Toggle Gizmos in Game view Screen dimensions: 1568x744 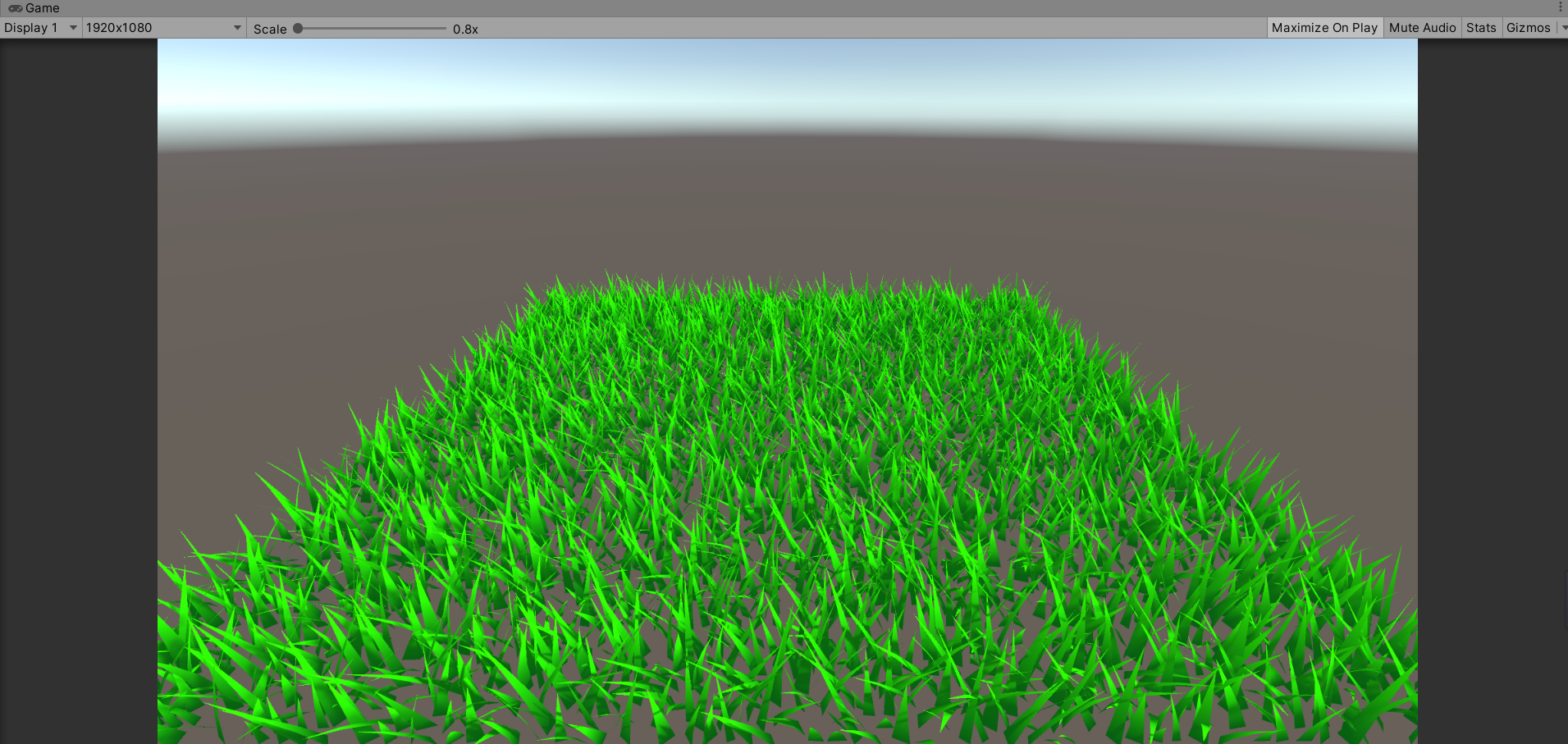click(x=1528, y=28)
